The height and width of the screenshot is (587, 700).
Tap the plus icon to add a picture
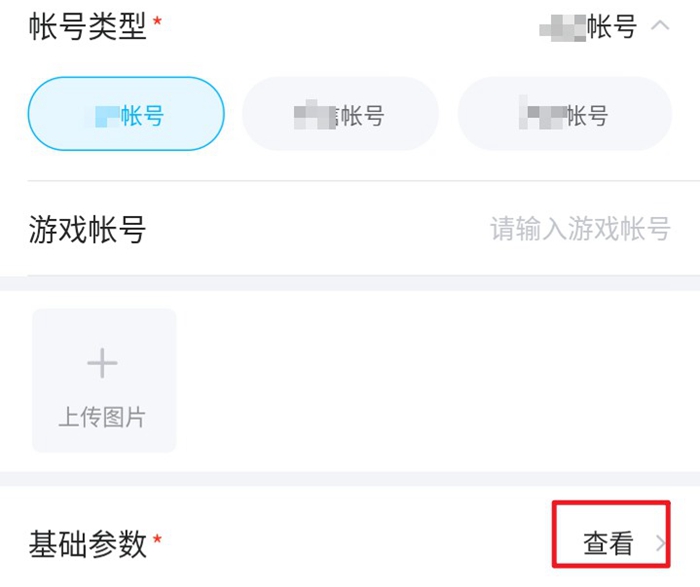(103, 363)
